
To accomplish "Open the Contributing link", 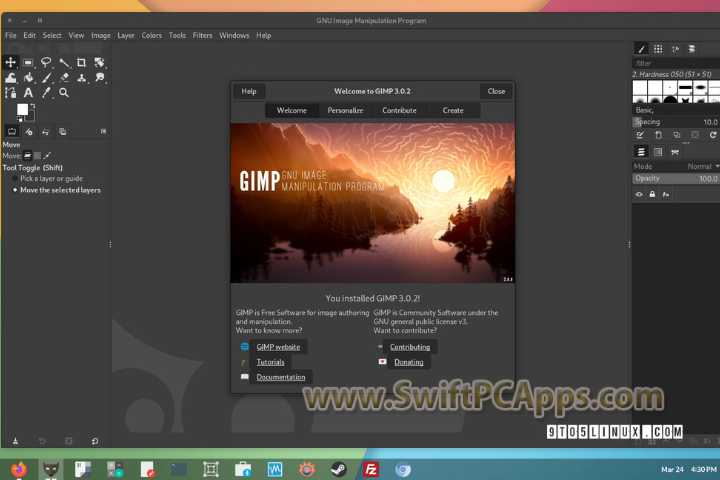I will 410,347.
